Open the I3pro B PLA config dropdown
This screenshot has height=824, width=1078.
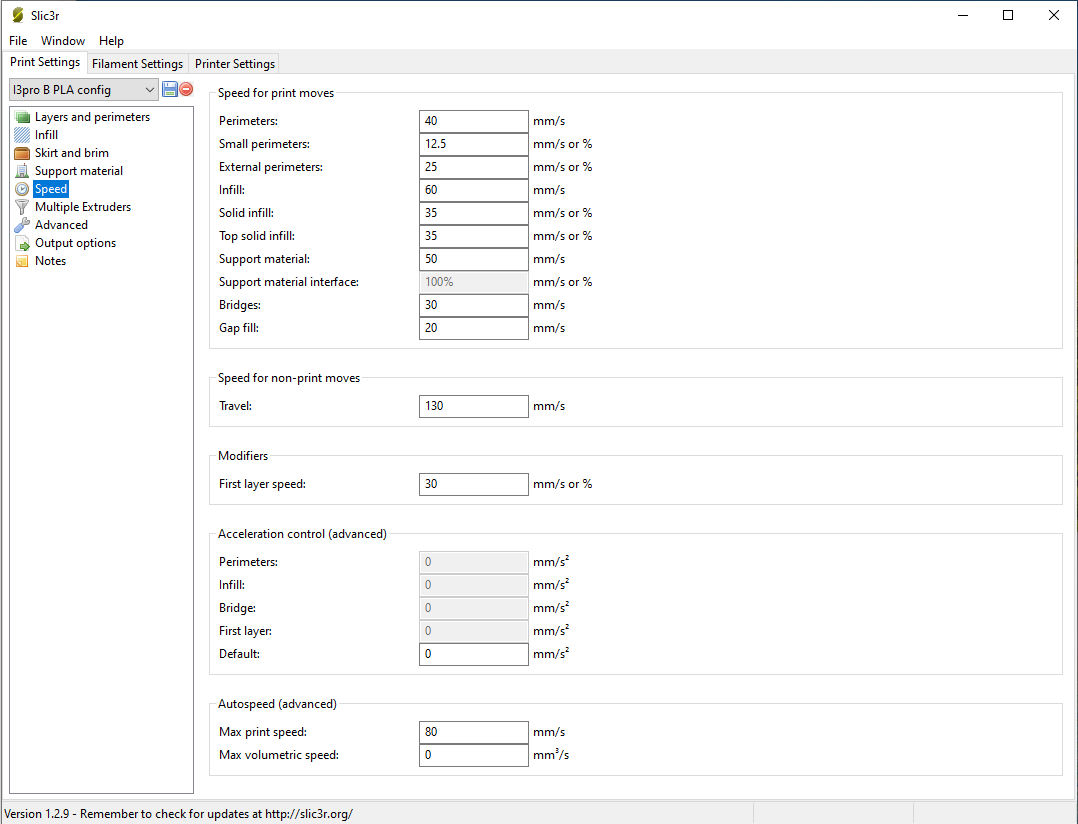84,90
